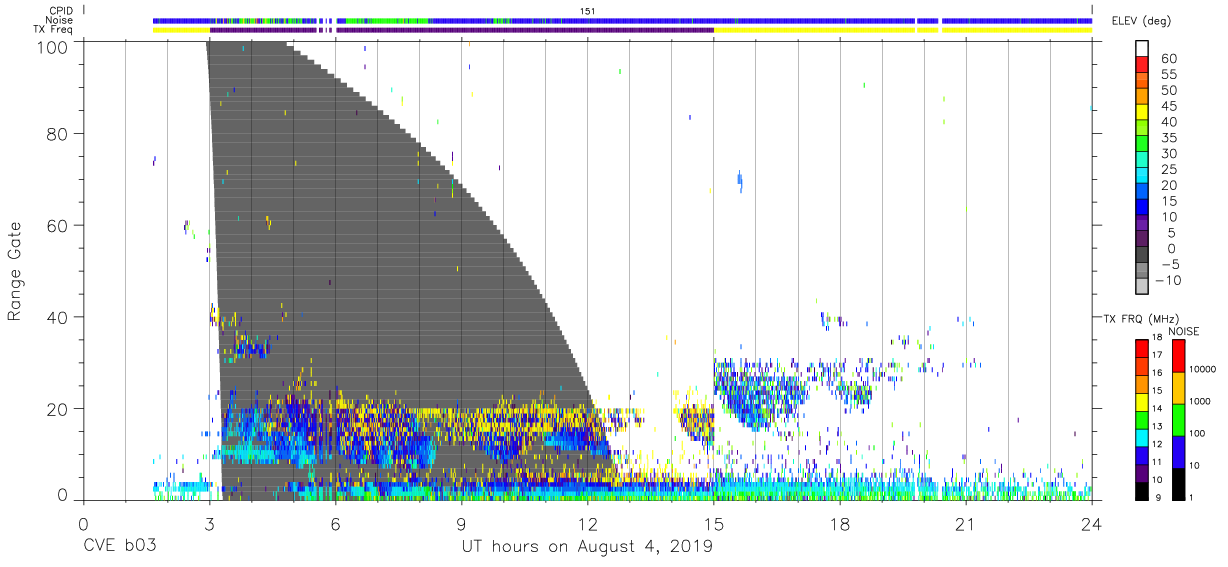Screen dimensions: 1228x567
Task: Click the black bottom swatch of NOISE colorbar
Action: coord(1178,484)
